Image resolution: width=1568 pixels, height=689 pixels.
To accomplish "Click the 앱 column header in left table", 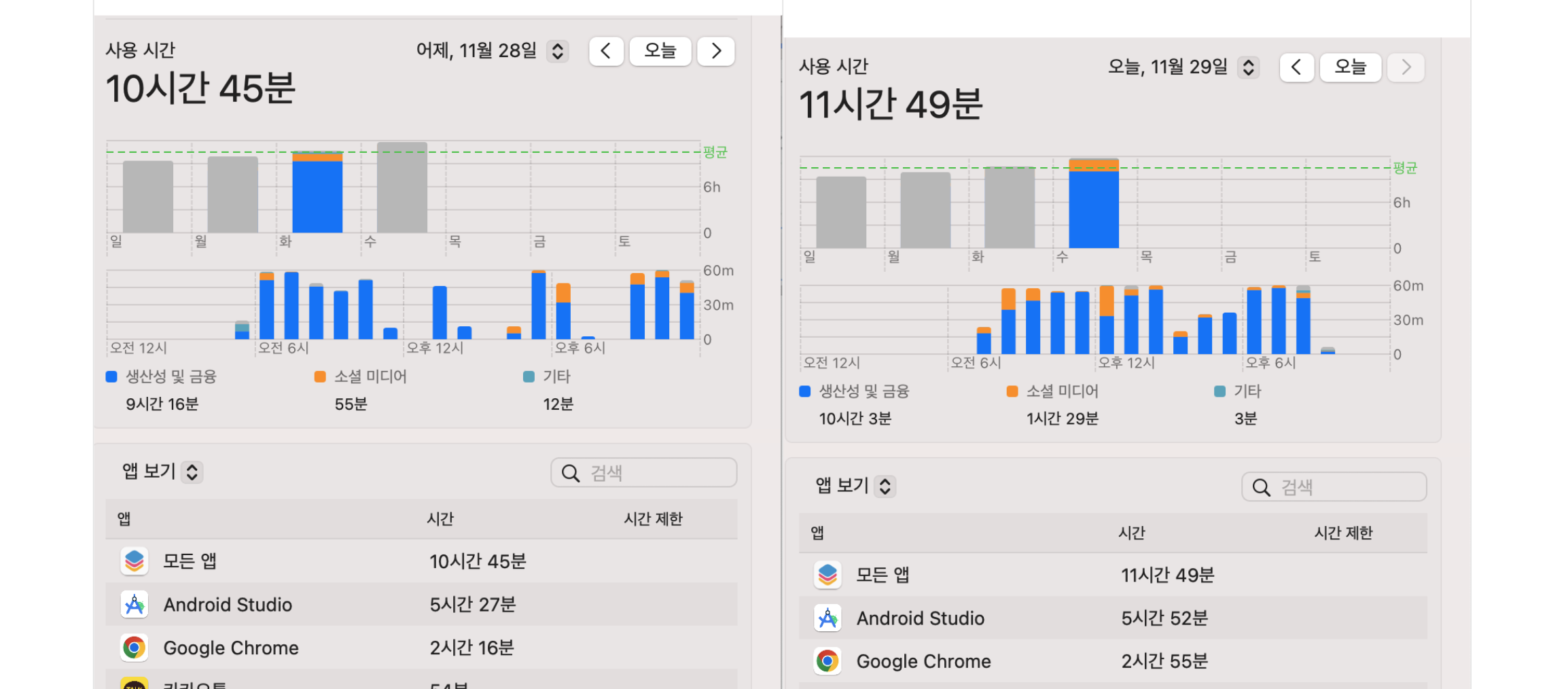I will pyautogui.click(x=124, y=519).
